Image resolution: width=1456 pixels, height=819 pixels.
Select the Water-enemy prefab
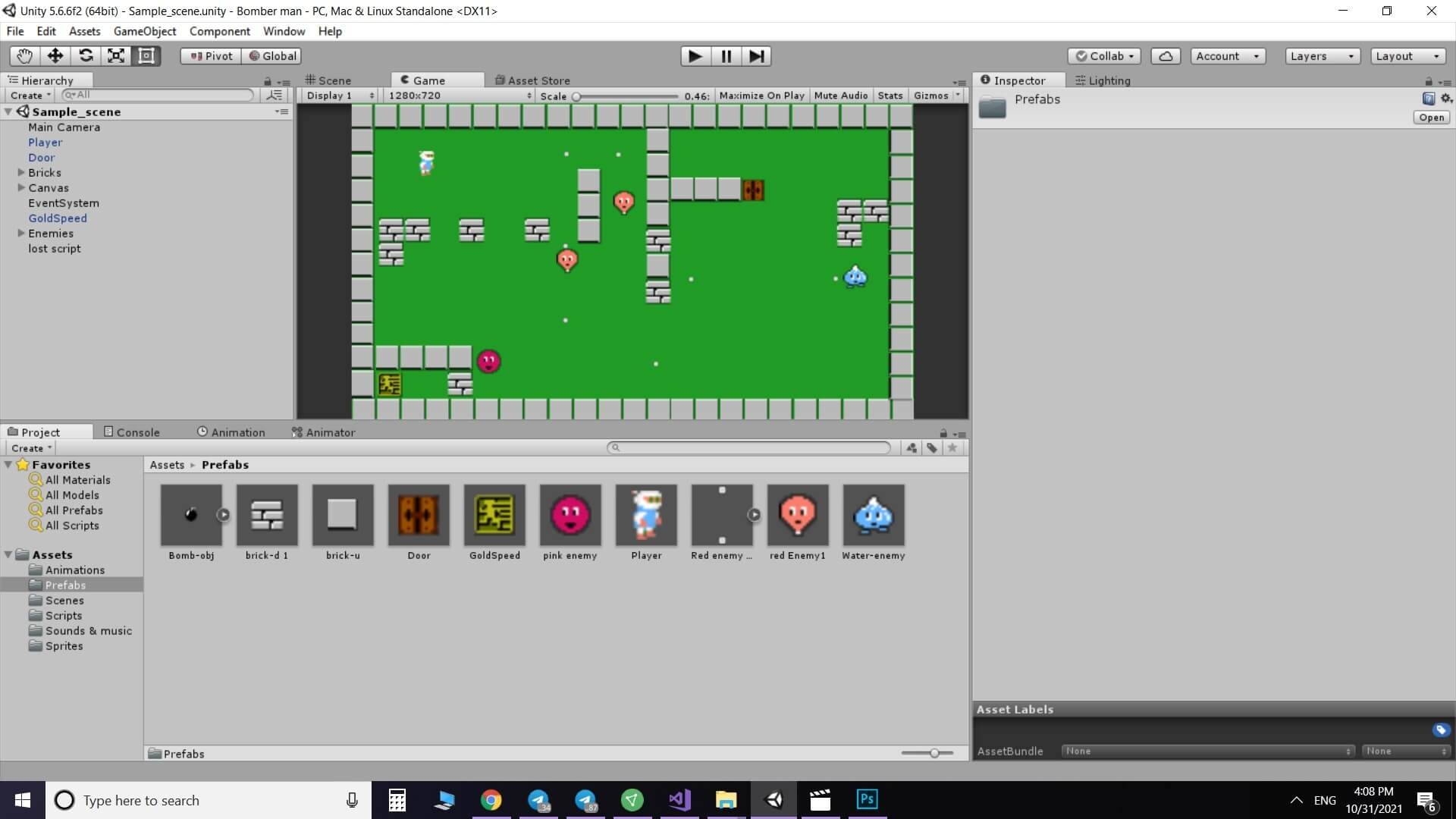pos(874,522)
